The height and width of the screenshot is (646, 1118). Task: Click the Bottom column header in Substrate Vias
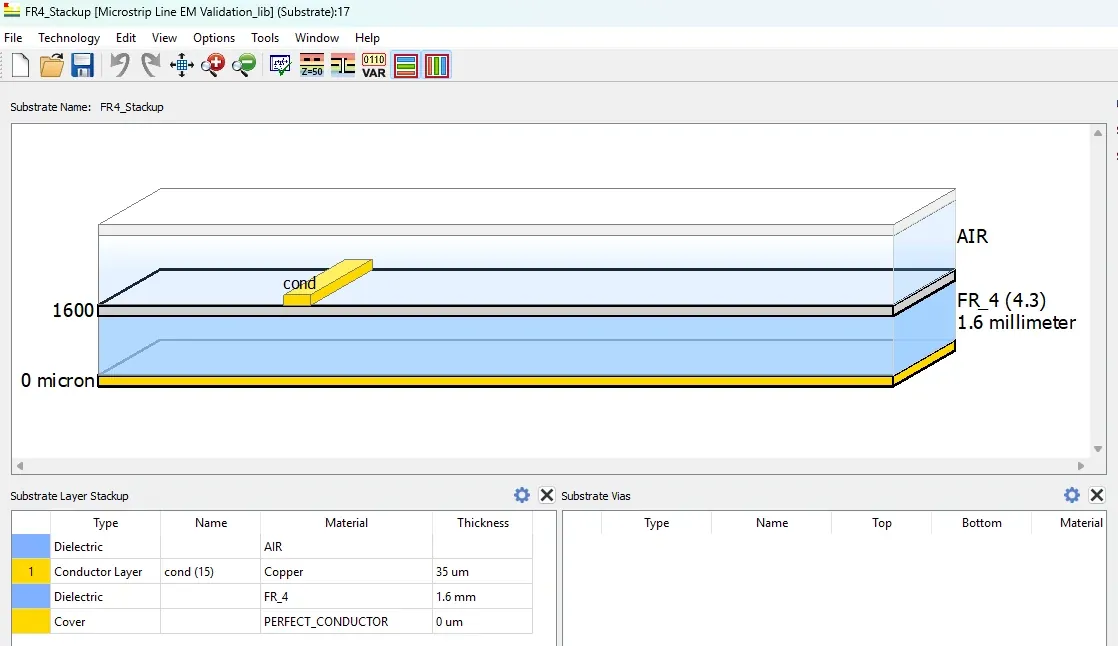tap(981, 523)
